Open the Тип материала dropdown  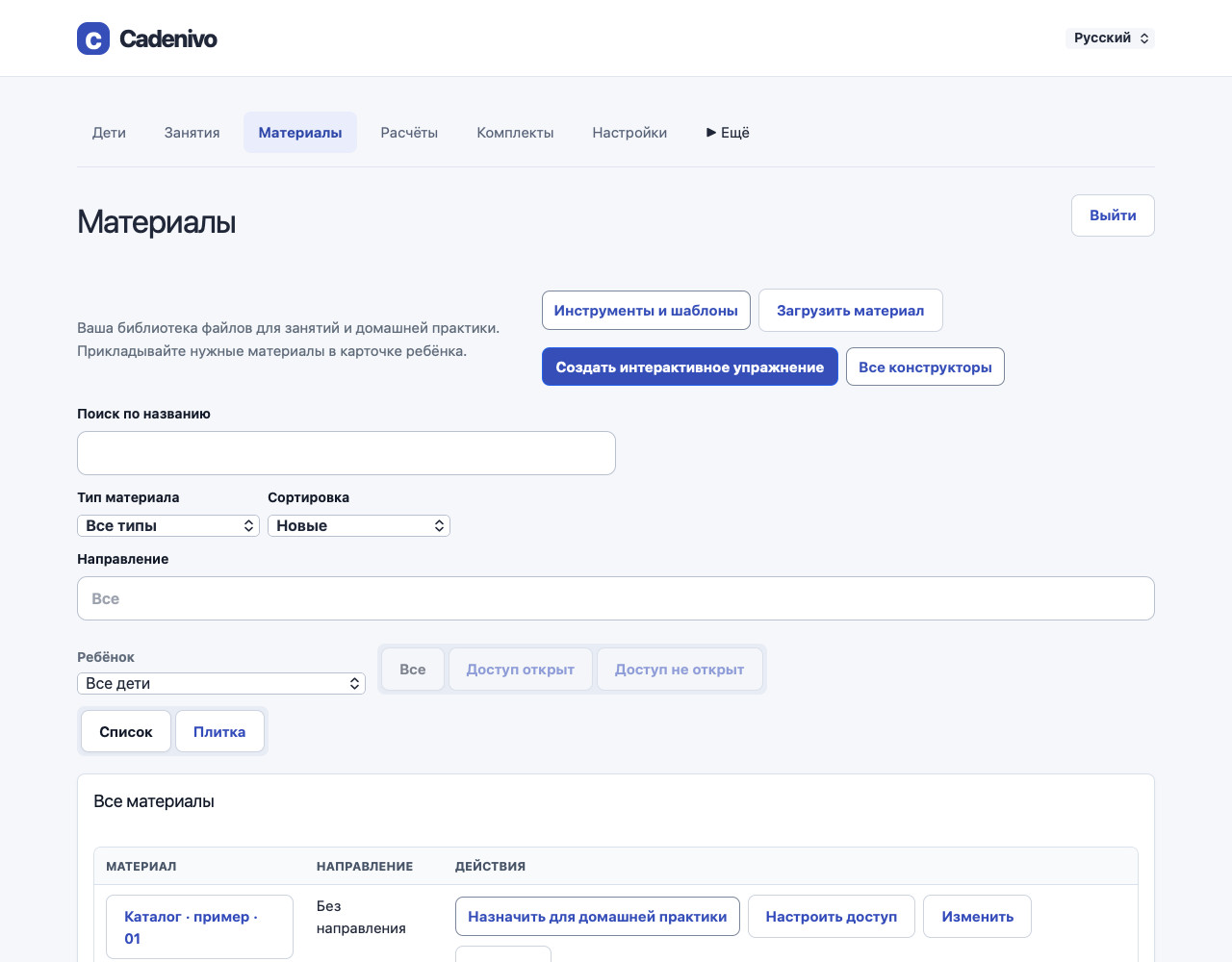tap(168, 525)
